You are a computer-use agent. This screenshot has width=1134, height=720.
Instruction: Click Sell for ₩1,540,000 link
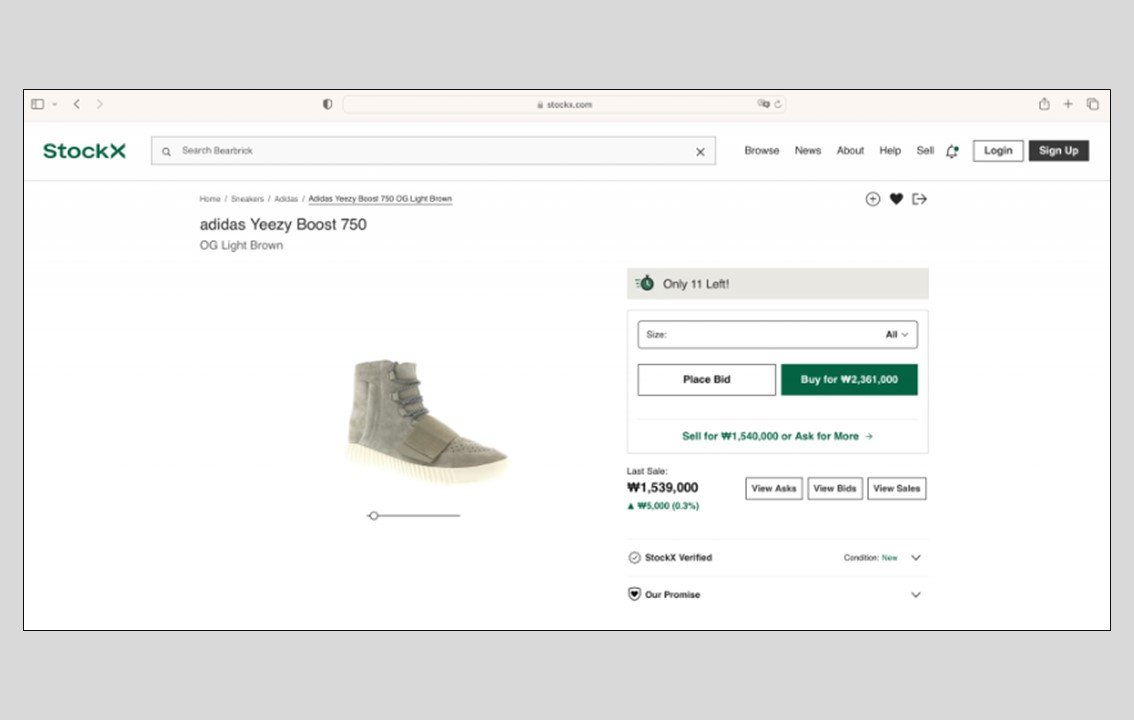click(777, 436)
